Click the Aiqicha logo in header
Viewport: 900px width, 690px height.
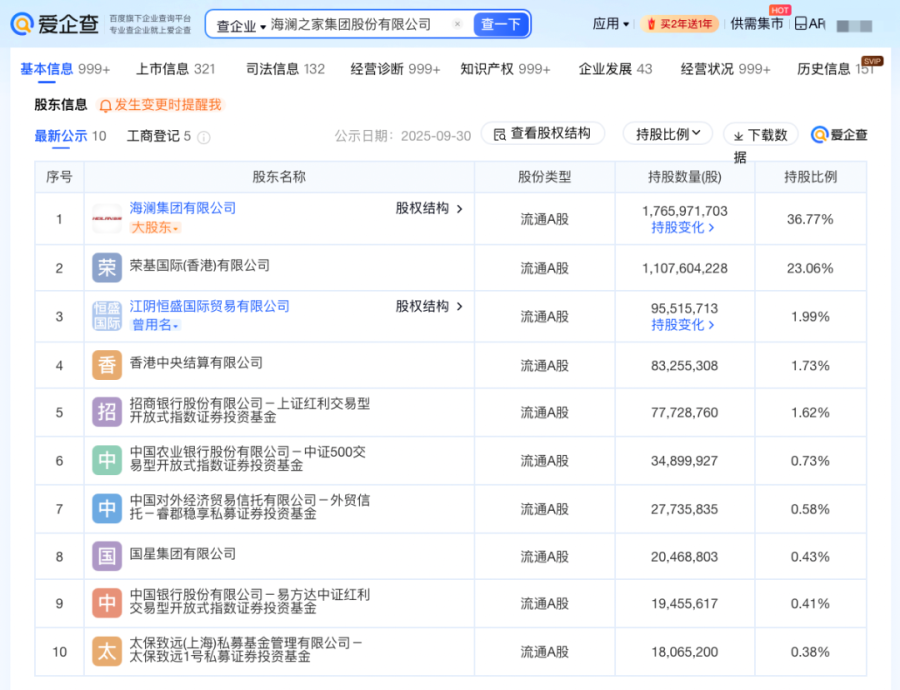53,24
